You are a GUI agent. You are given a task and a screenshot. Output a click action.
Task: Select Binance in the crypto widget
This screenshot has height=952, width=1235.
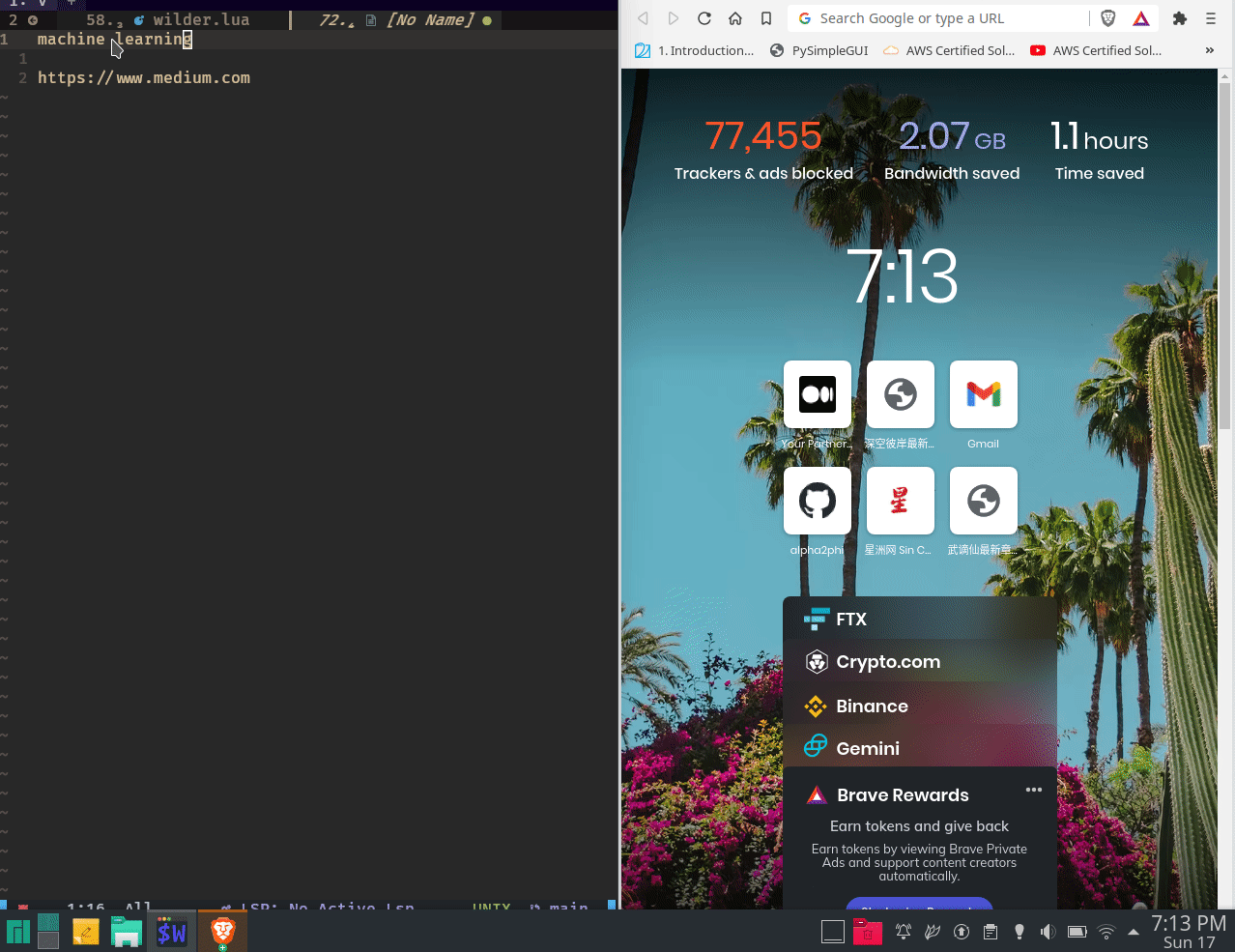pyautogui.click(x=920, y=706)
